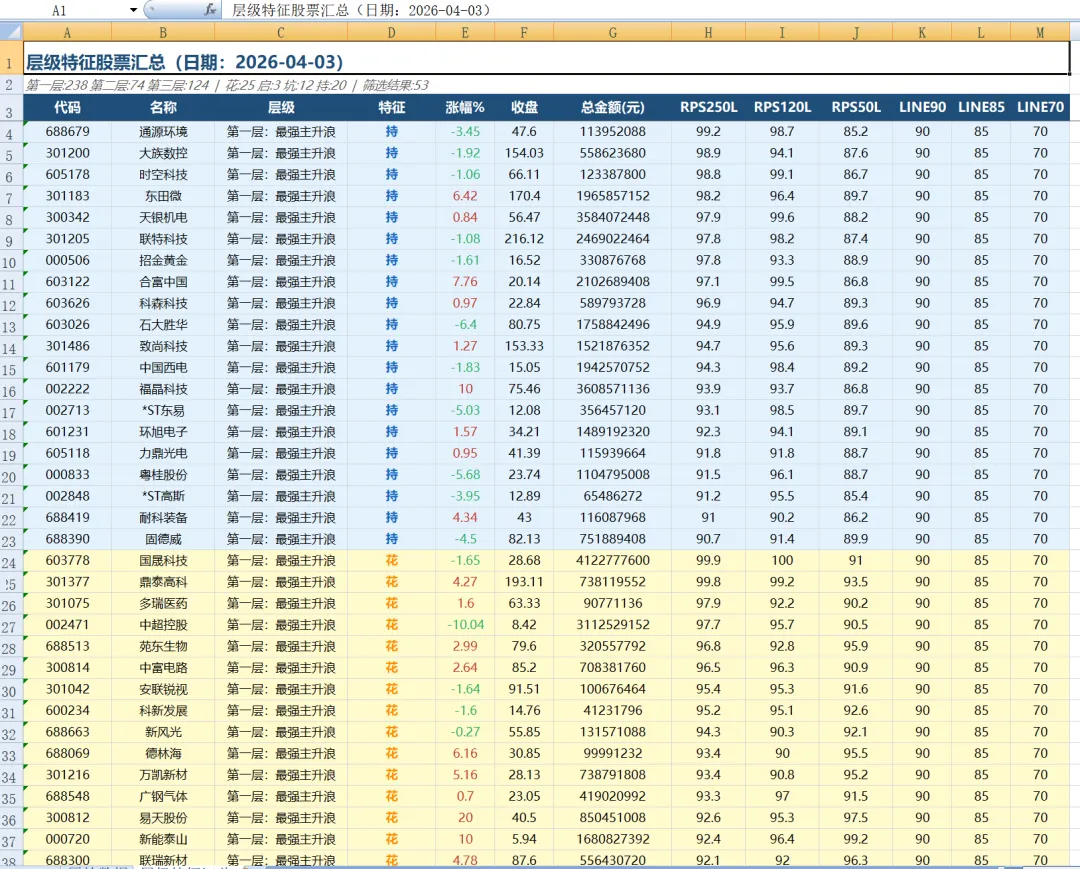
Task: Click the name cell 鼎泰高科
Action: [x=163, y=582]
